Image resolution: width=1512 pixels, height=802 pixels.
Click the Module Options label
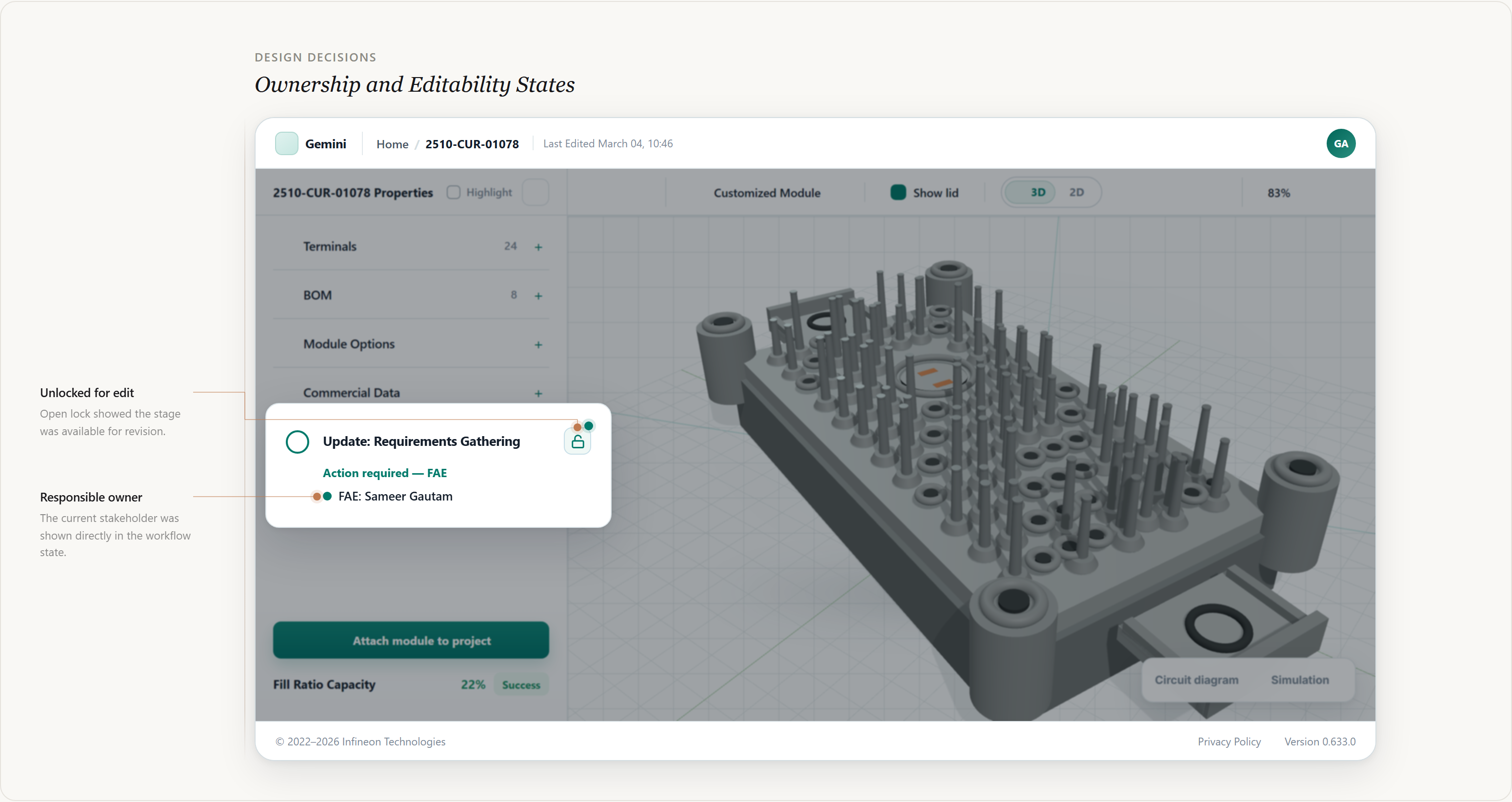pyautogui.click(x=349, y=344)
